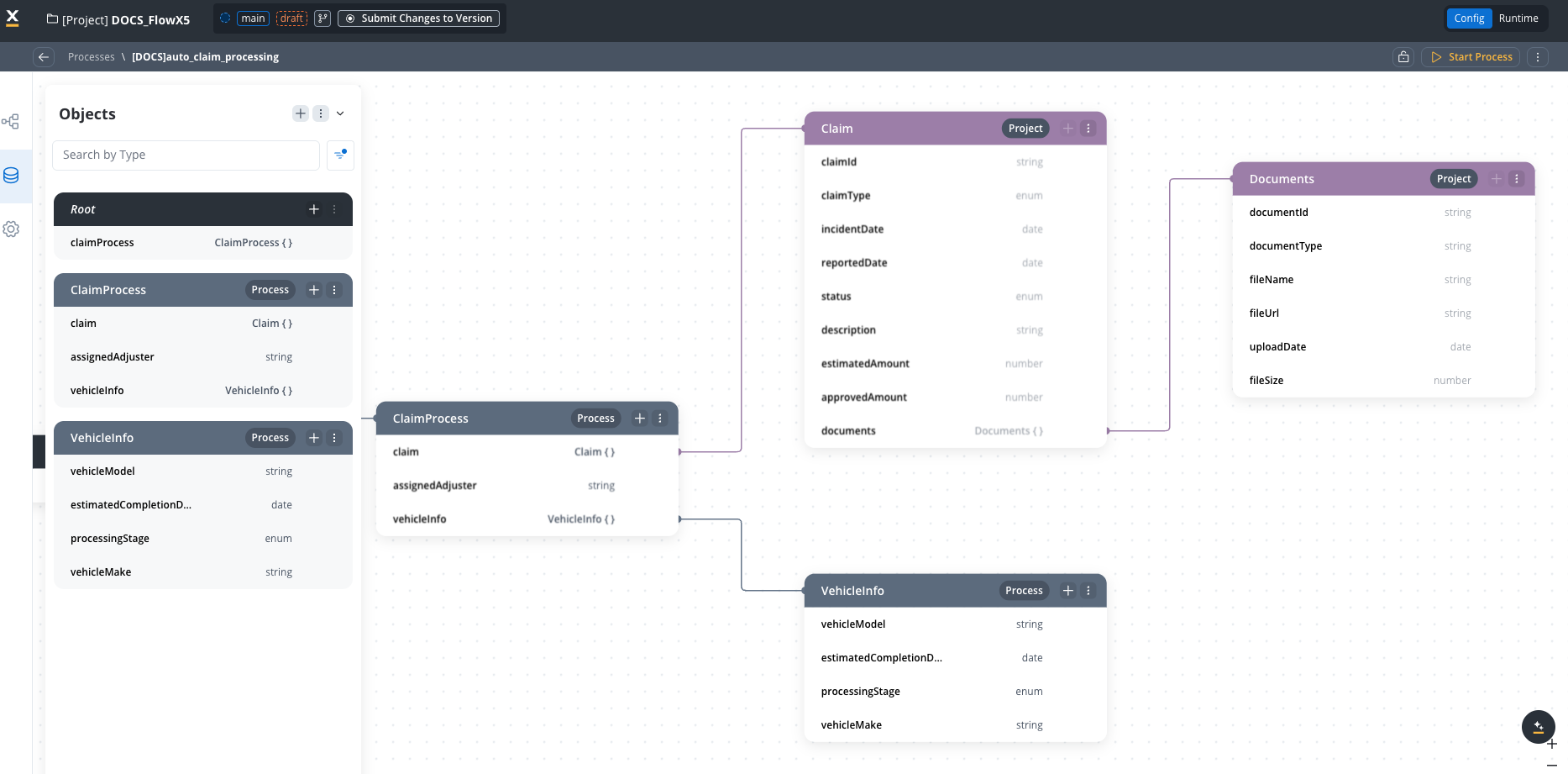The height and width of the screenshot is (774, 1568).
Task: Open ClaimProcess three-dot menu in Objects panel
Action: [334, 290]
